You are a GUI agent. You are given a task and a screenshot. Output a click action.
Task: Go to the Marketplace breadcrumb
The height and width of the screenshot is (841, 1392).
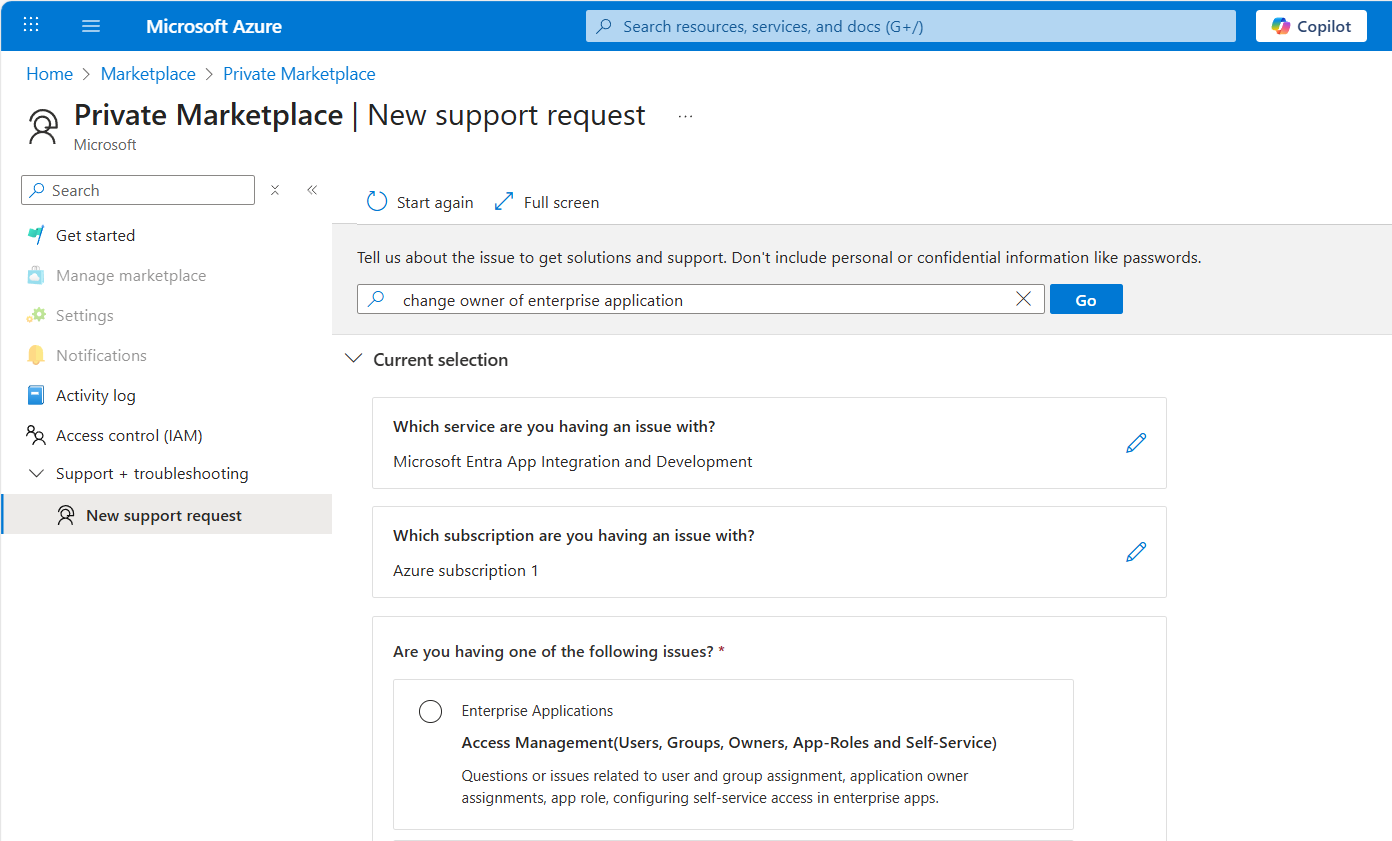(x=148, y=74)
